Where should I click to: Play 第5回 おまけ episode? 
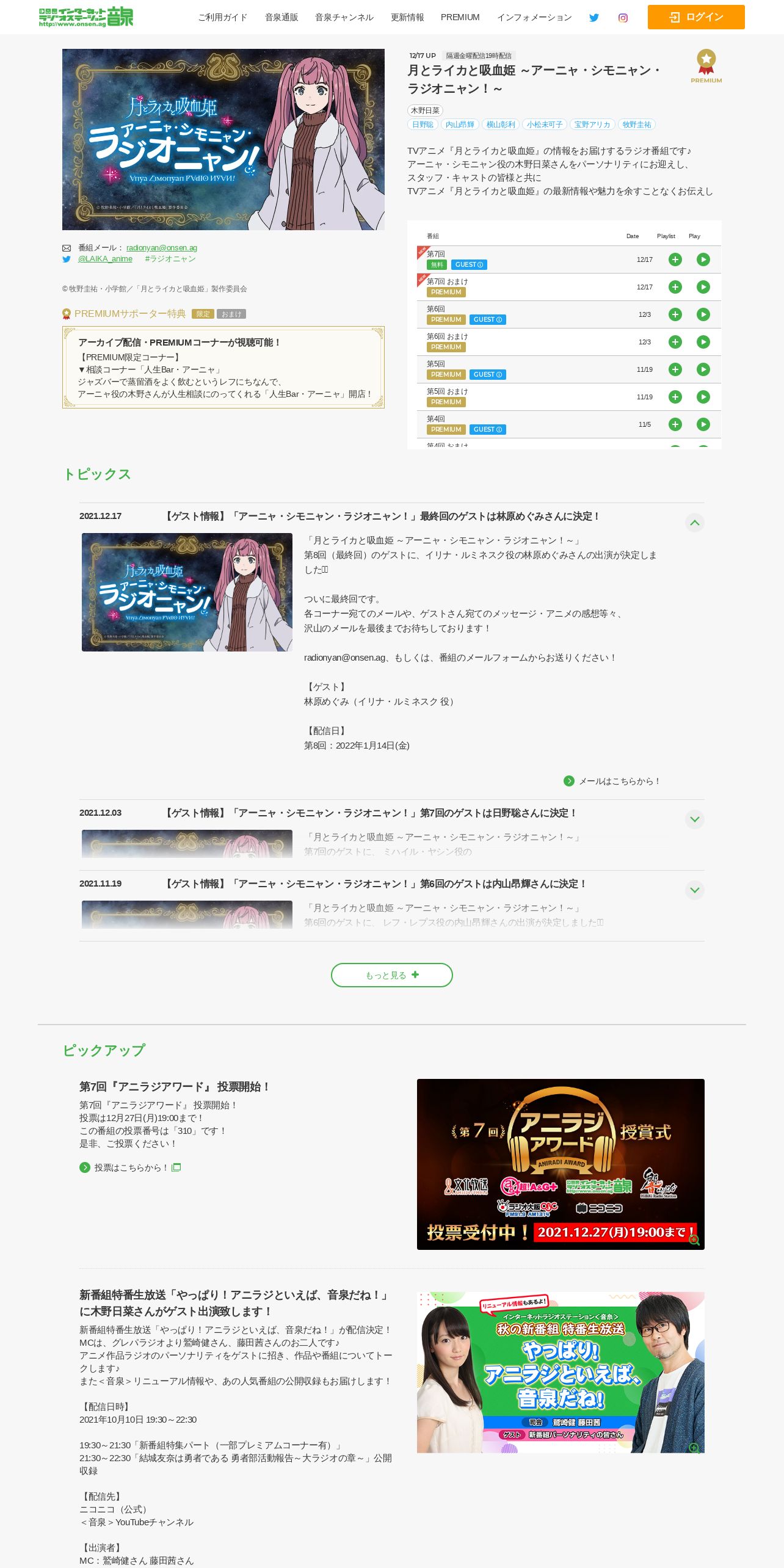tap(703, 397)
